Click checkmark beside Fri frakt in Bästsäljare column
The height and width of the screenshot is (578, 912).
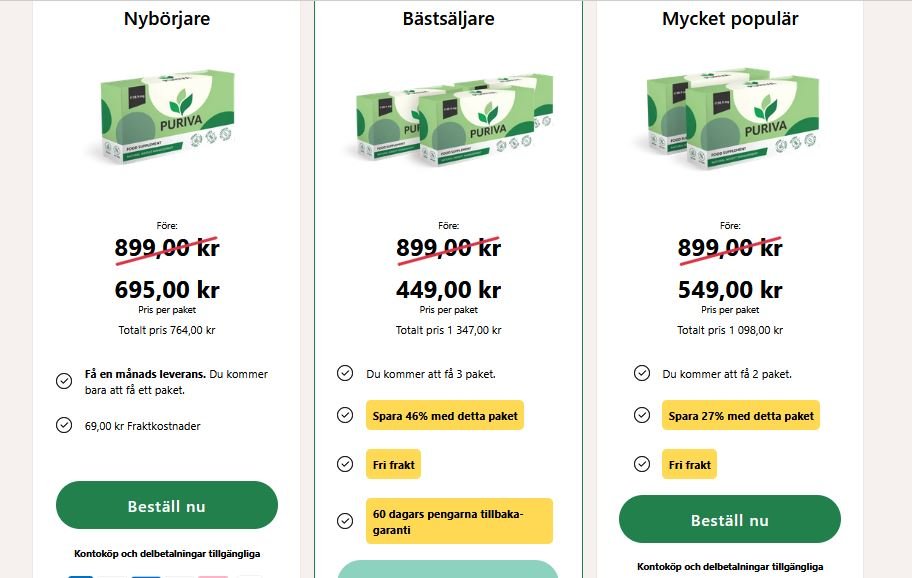(345, 464)
